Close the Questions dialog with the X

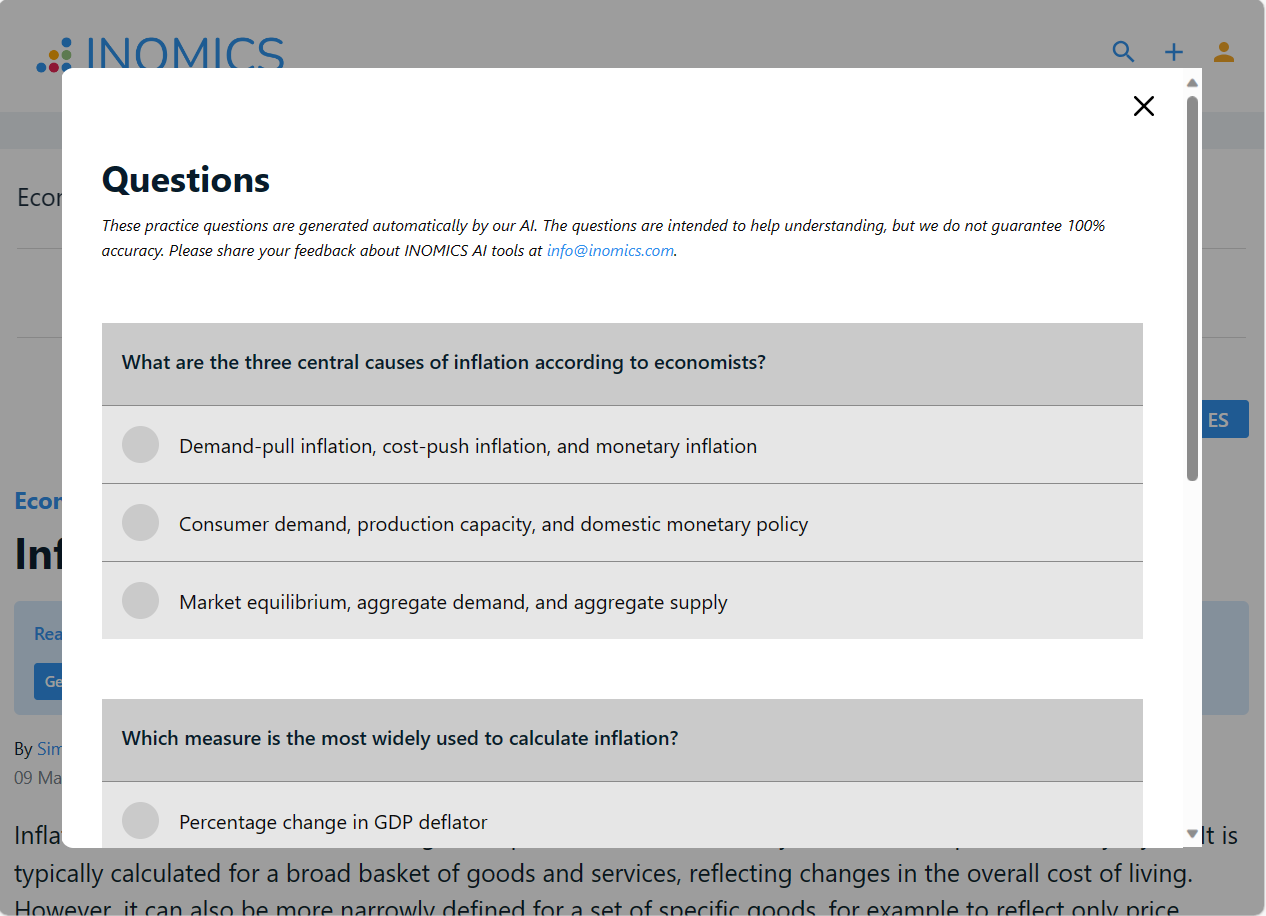coord(1144,106)
